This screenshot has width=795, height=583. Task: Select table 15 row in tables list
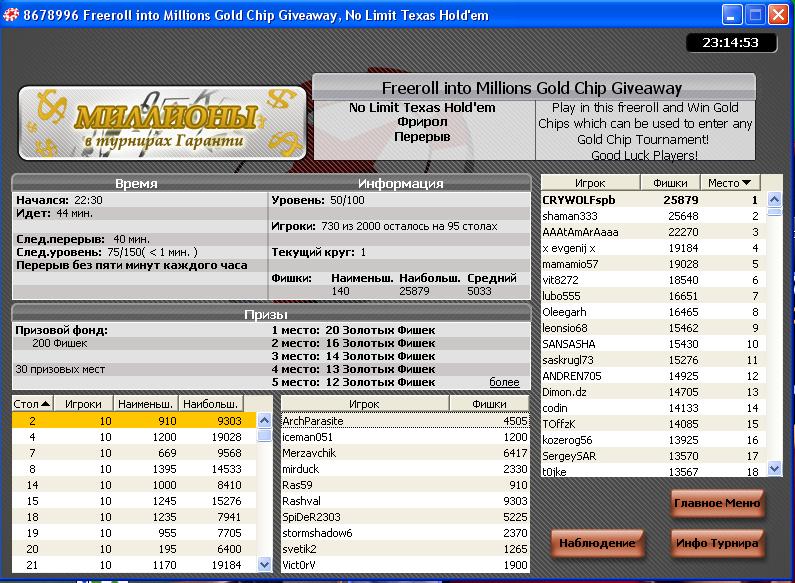click(133, 500)
